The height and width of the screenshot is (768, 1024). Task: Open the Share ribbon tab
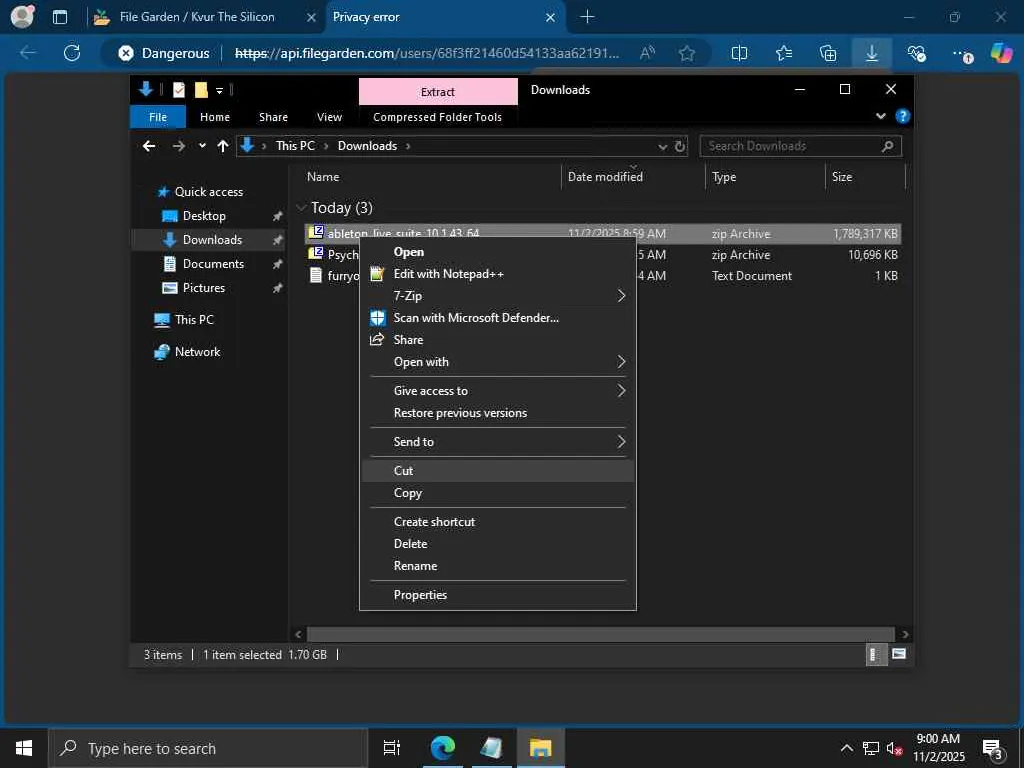273,117
